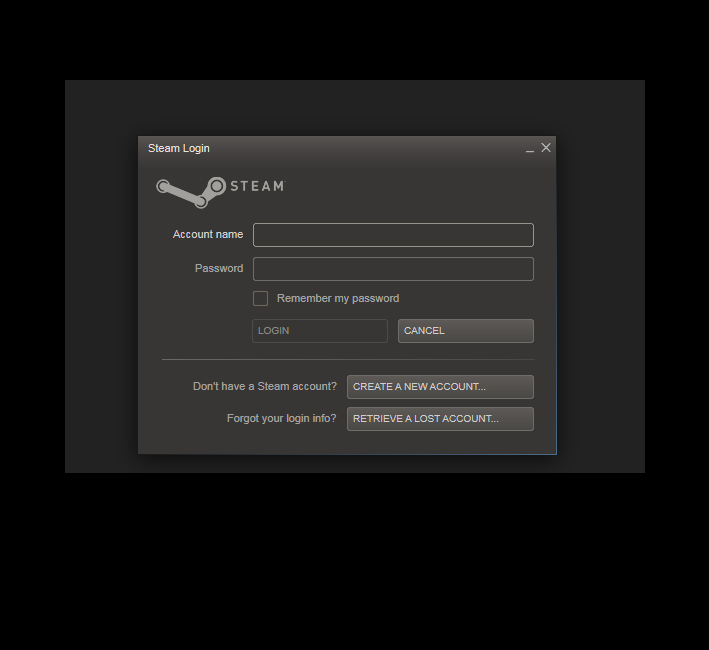Click the Steam Login title text
709x650 pixels.
tap(179, 148)
